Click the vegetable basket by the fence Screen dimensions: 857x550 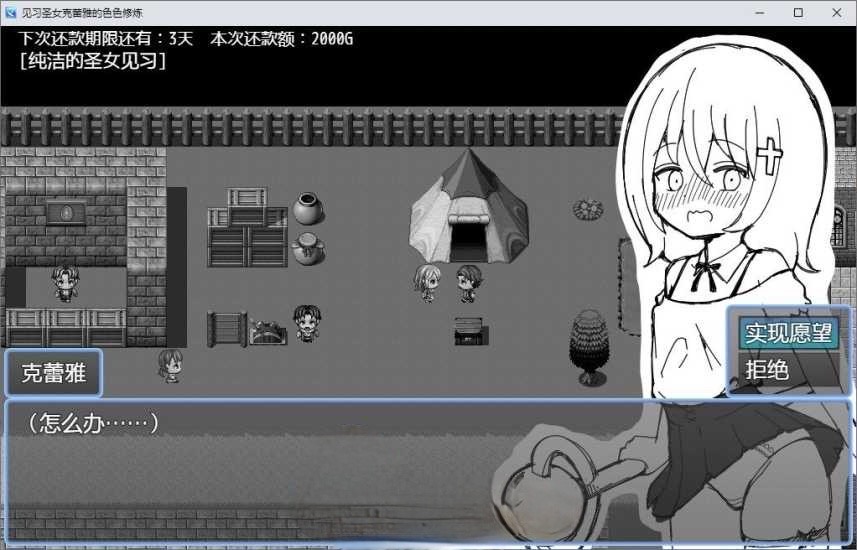(x=265, y=331)
